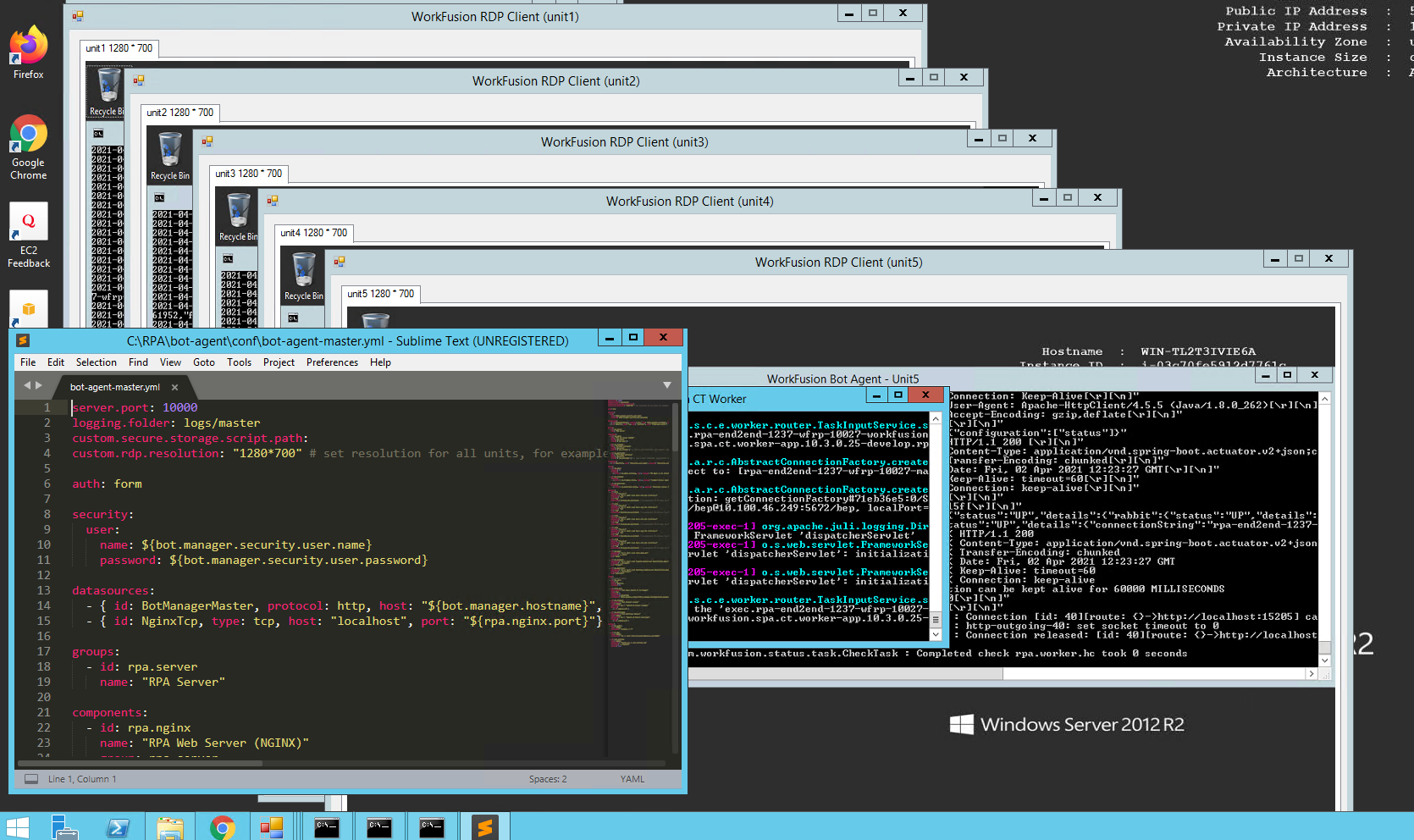Open the Spaces: 2 indentation menu
Screen dimensions: 1414x840
pyautogui.click(x=548, y=779)
